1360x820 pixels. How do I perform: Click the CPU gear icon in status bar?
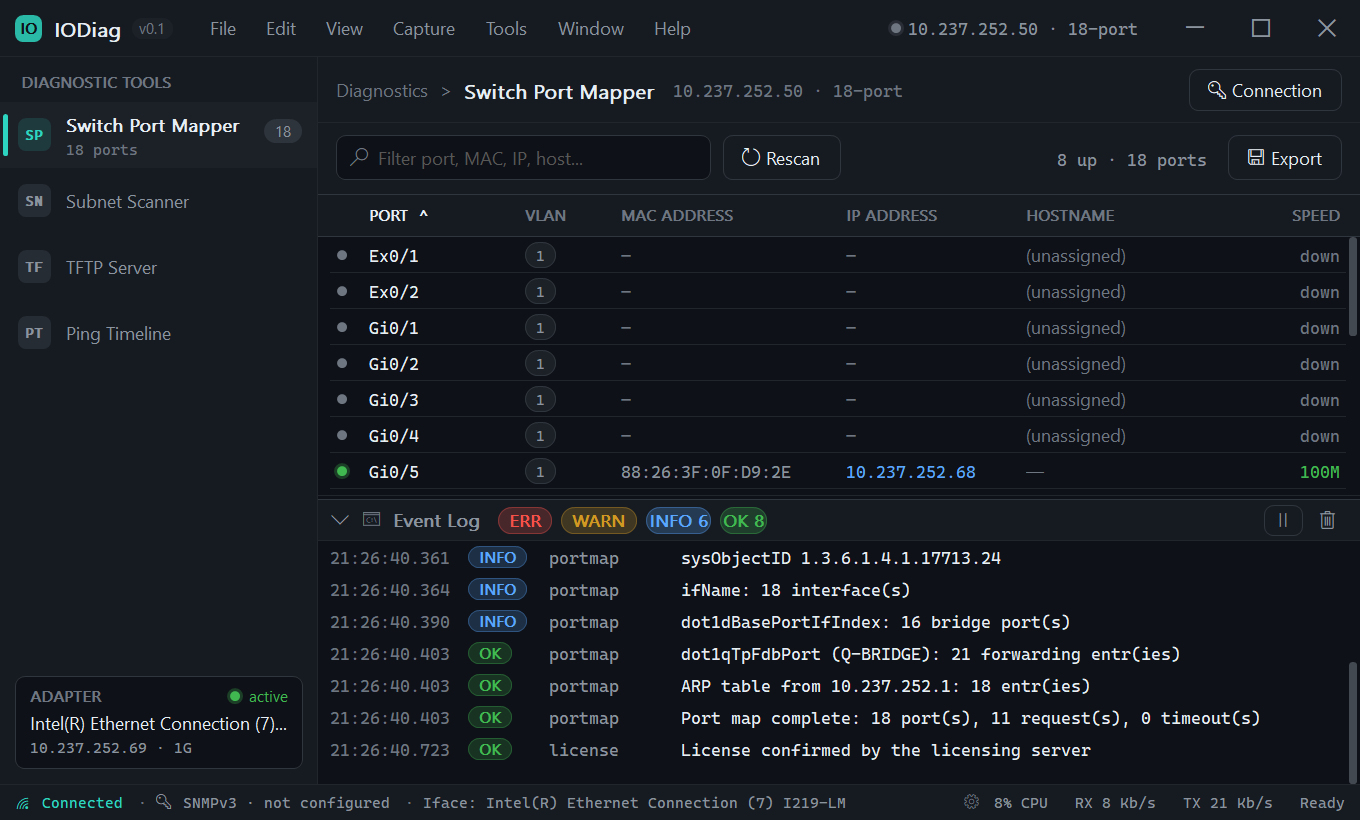pyautogui.click(x=971, y=802)
